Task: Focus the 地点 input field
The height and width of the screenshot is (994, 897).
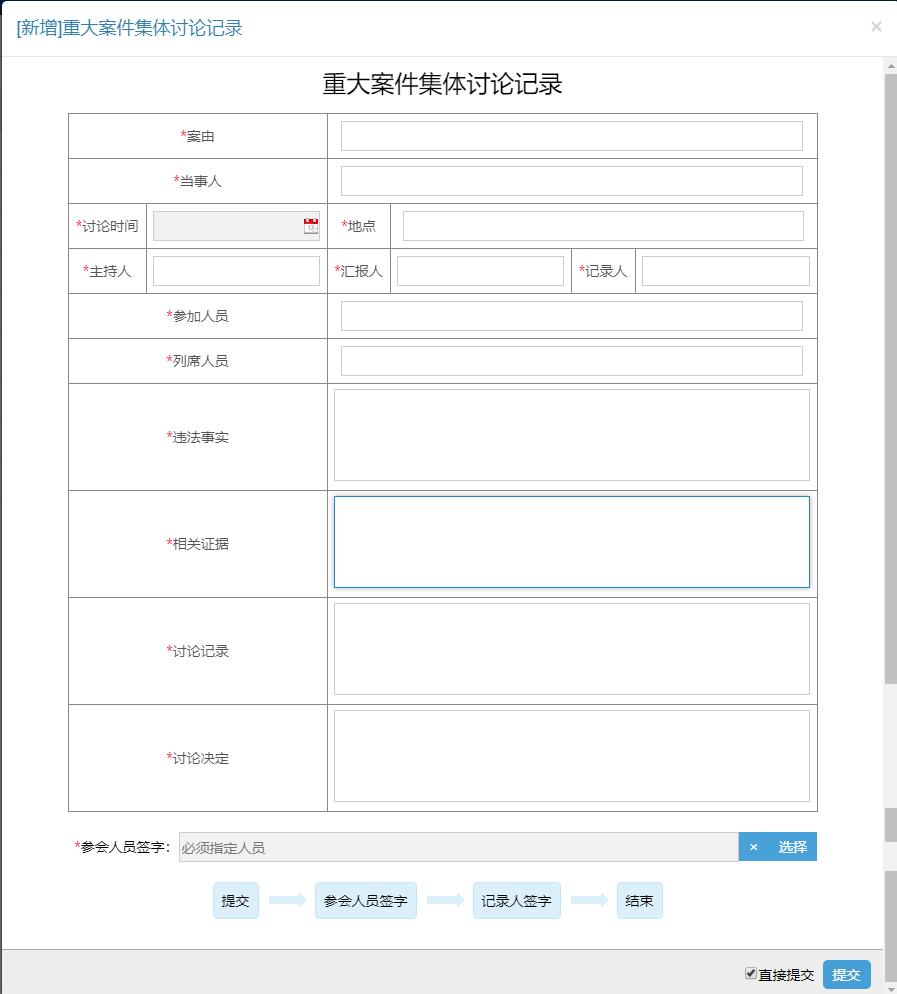Action: (603, 226)
